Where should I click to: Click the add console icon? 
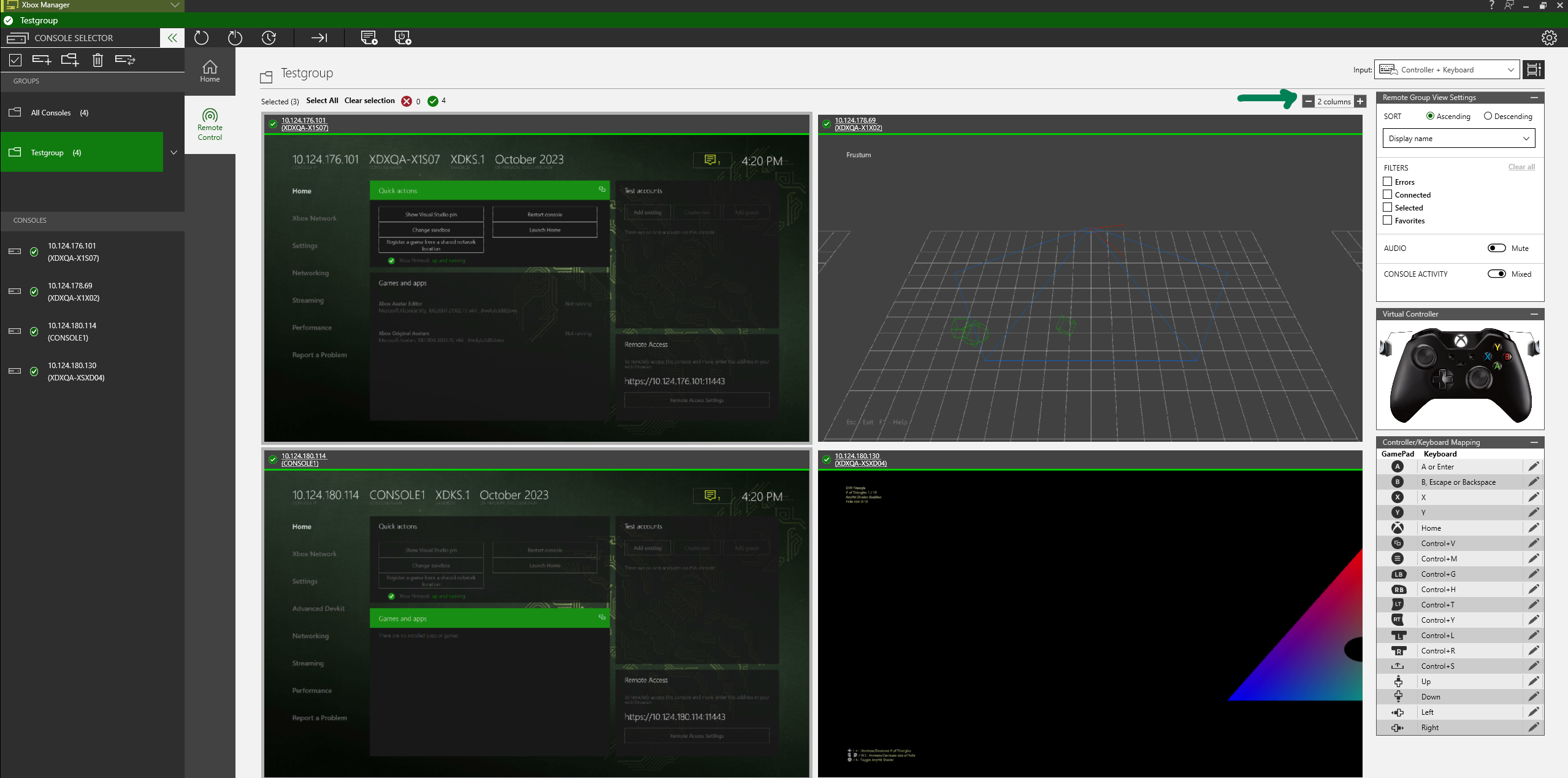click(42, 60)
